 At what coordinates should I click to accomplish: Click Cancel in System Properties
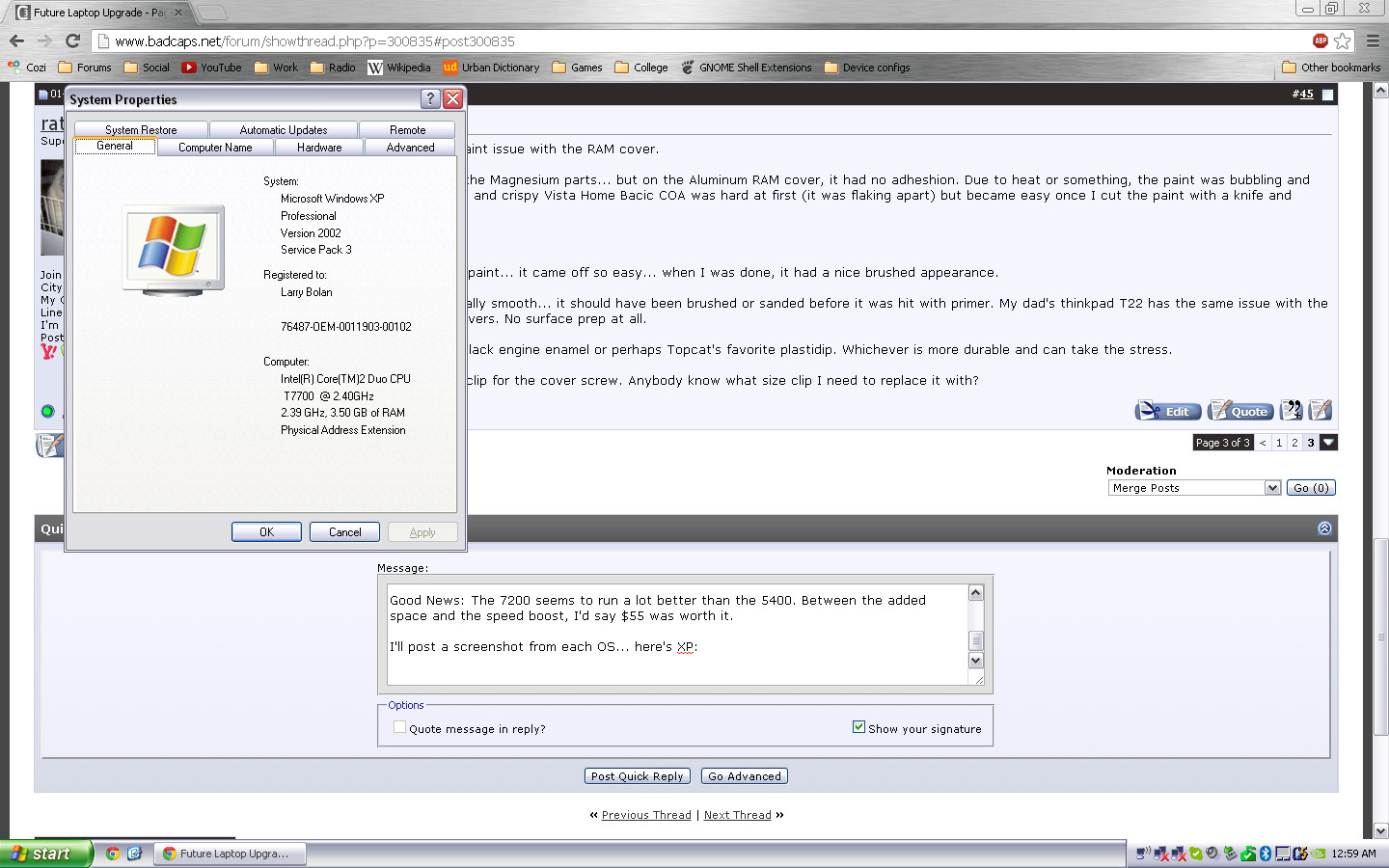(344, 532)
